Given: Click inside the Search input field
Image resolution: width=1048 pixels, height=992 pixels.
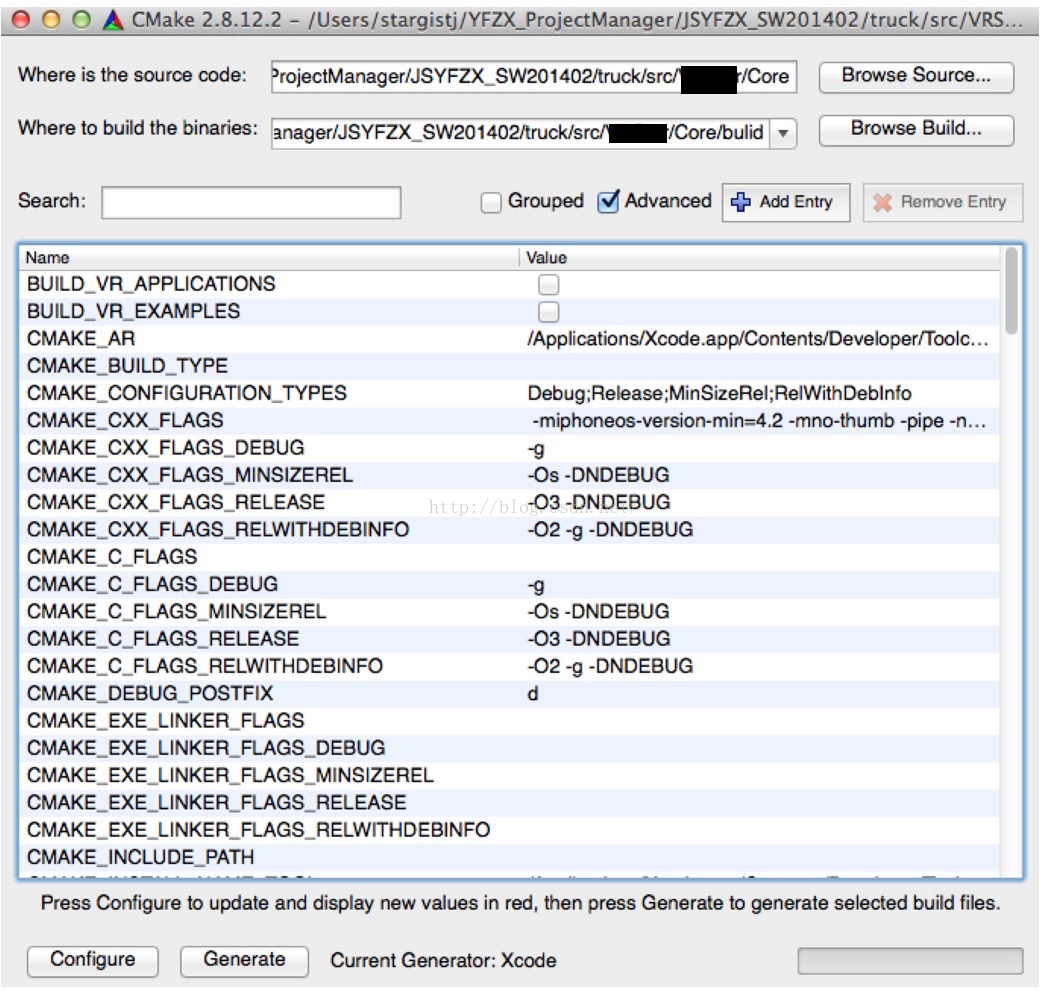Looking at the screenshot, I should tap(251, 202).
